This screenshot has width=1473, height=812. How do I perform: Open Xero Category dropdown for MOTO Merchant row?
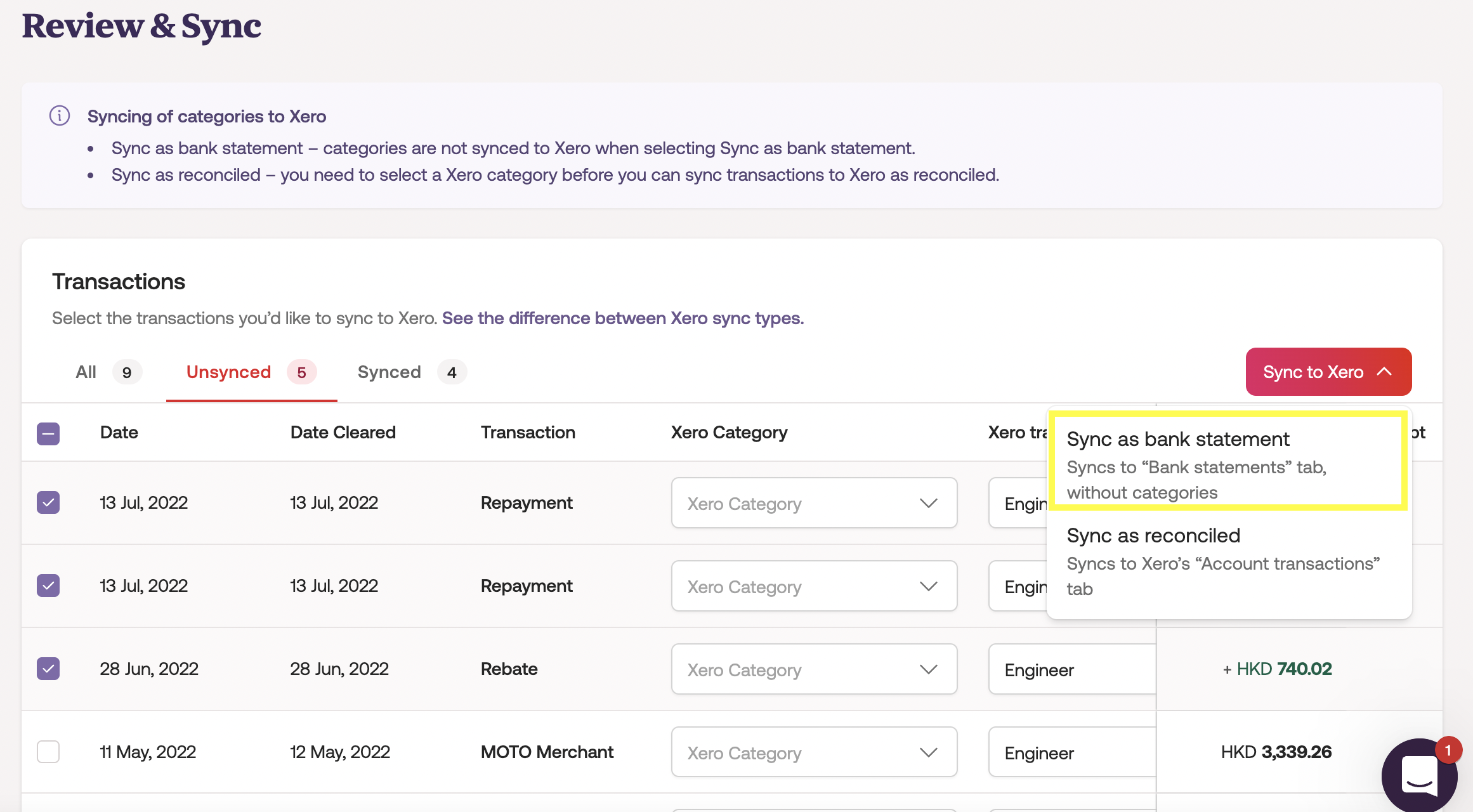tap(814, 752)
